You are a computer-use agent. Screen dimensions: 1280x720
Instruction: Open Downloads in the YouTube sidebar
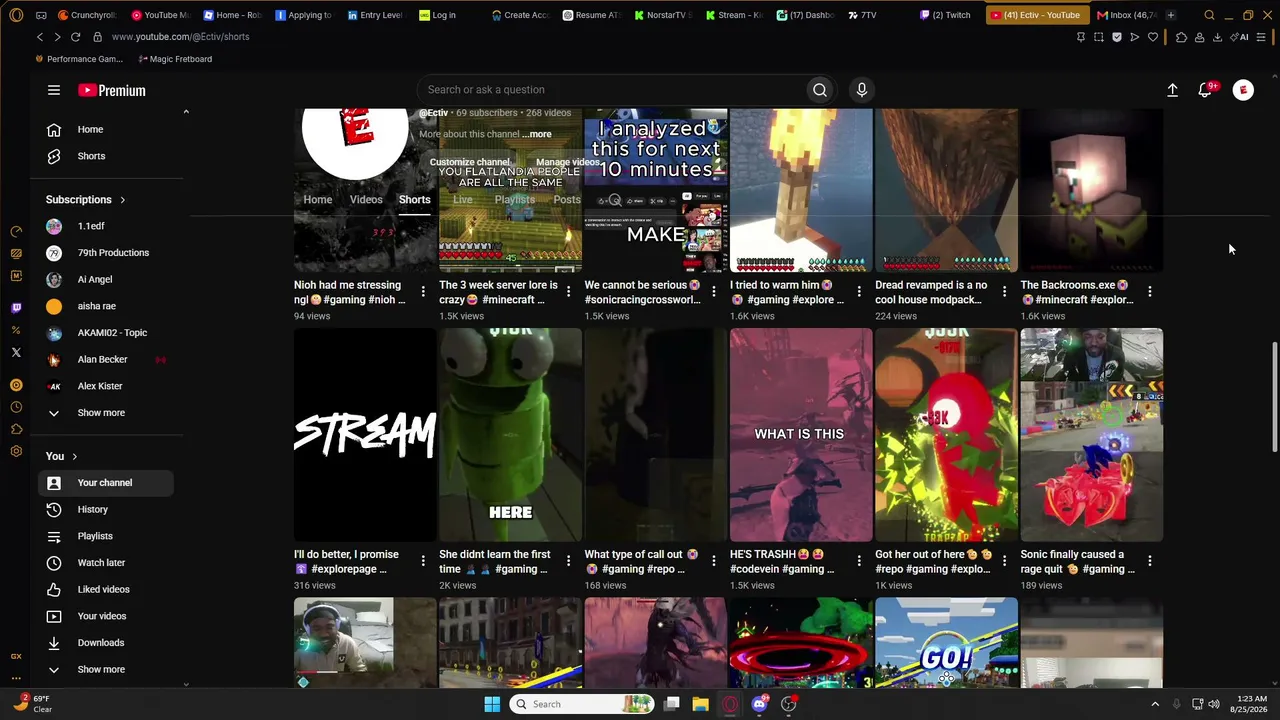(x=106, y=643)
